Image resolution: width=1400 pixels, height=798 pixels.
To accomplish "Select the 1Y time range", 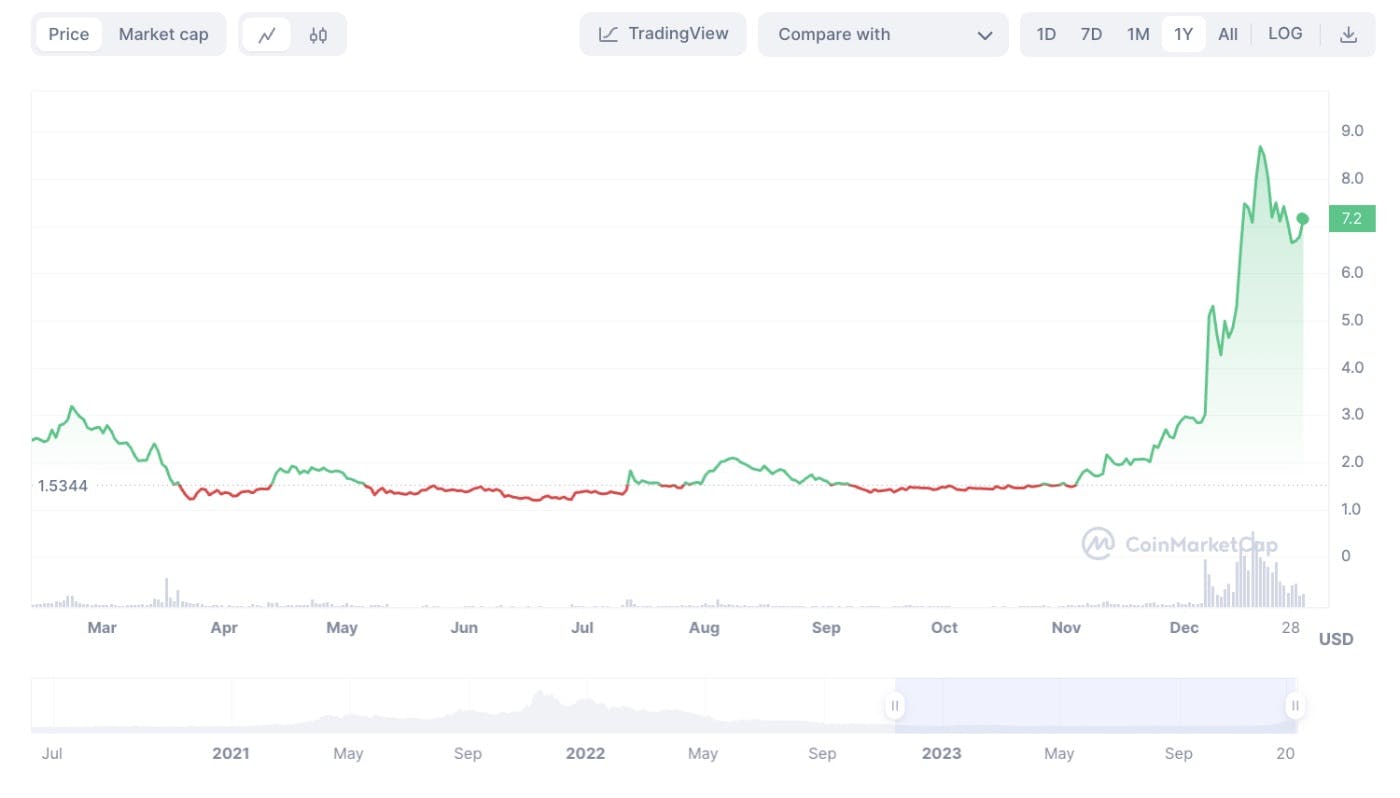I will click(1183, 34).
